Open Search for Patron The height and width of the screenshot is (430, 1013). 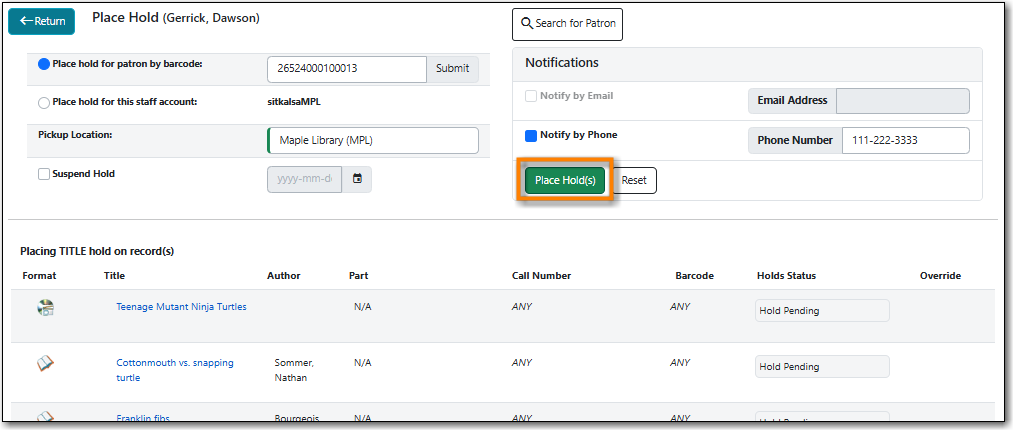(x=567, y=24)
